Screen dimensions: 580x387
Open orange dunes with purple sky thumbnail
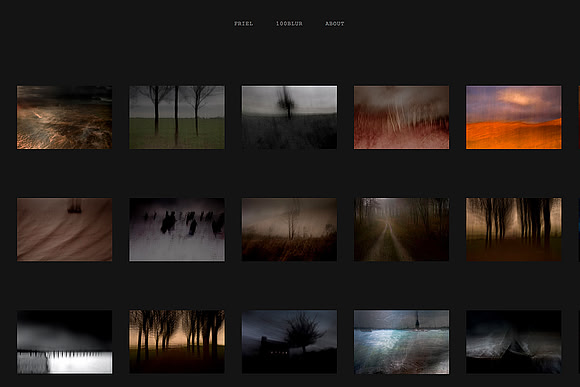[x=513, y=117]
